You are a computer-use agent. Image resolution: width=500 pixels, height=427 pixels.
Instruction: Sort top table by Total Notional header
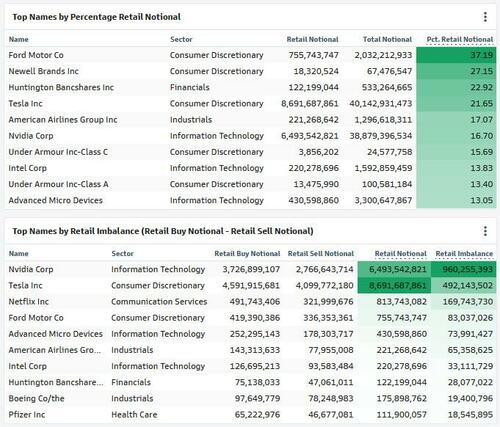point(387,39)
